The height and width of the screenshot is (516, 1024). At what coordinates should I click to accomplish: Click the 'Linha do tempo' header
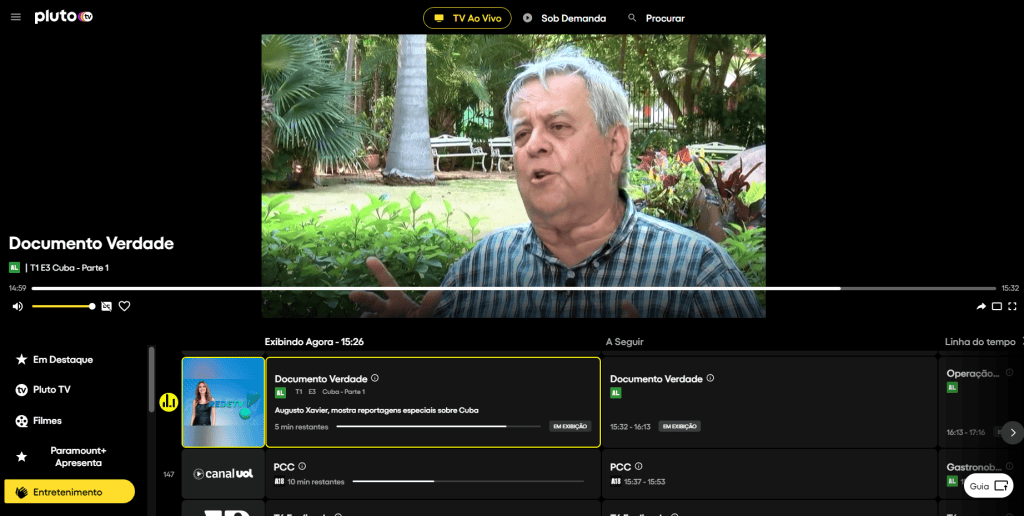[980, 342]
